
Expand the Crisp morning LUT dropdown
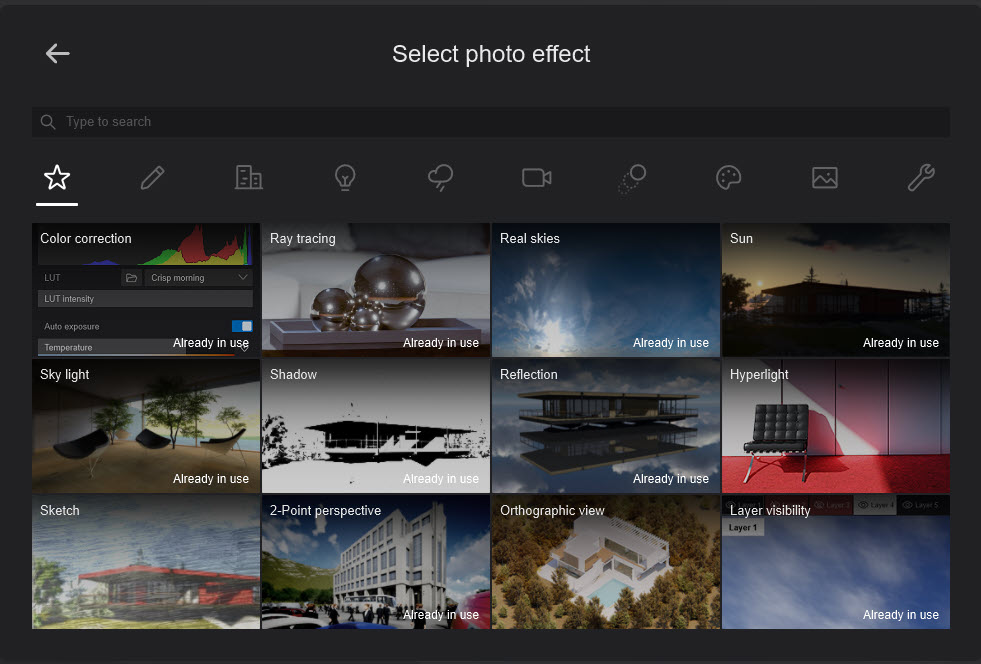(x=199, y=278)
